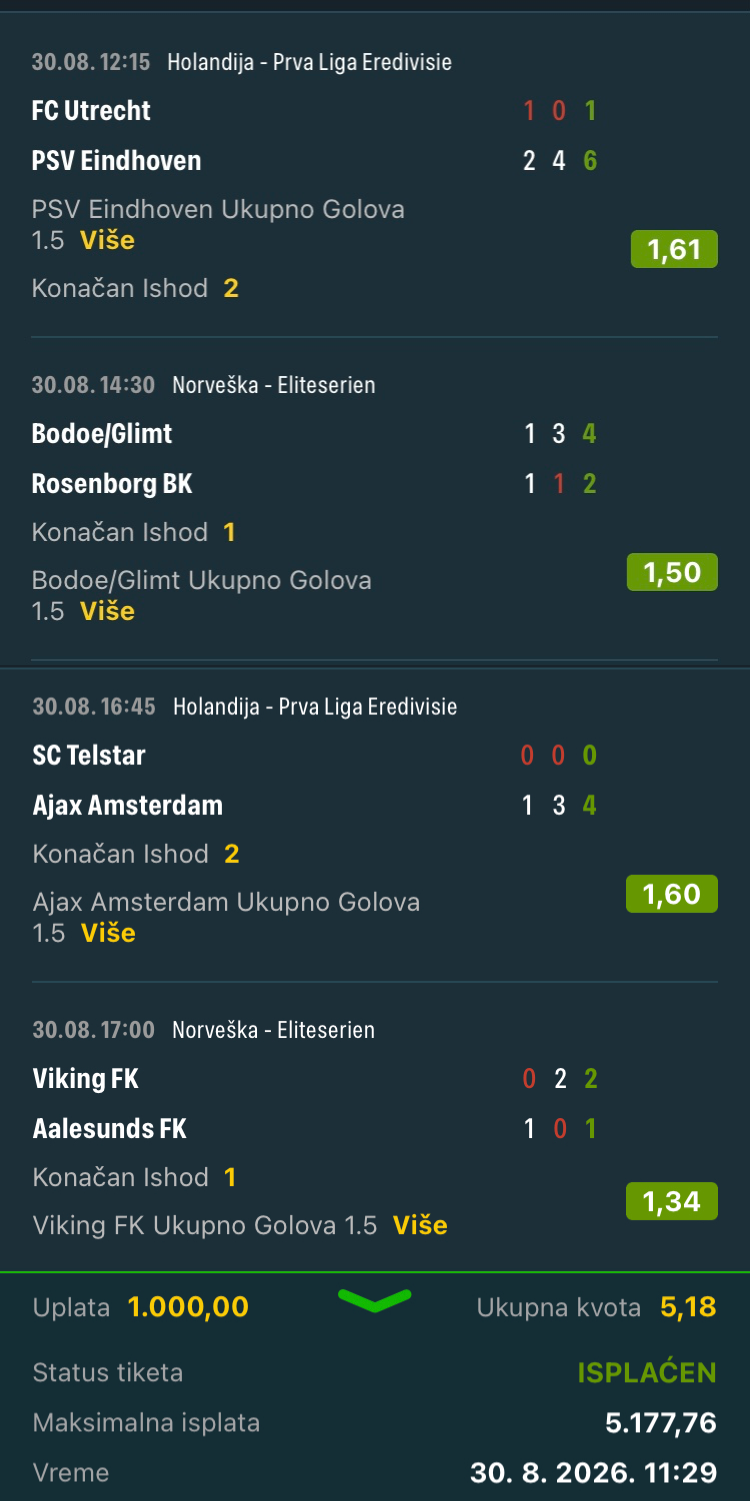Click the 1,60 odds badge
Image resolution: width=750 pixels, height=1501 pixels.
pos(672,894)
